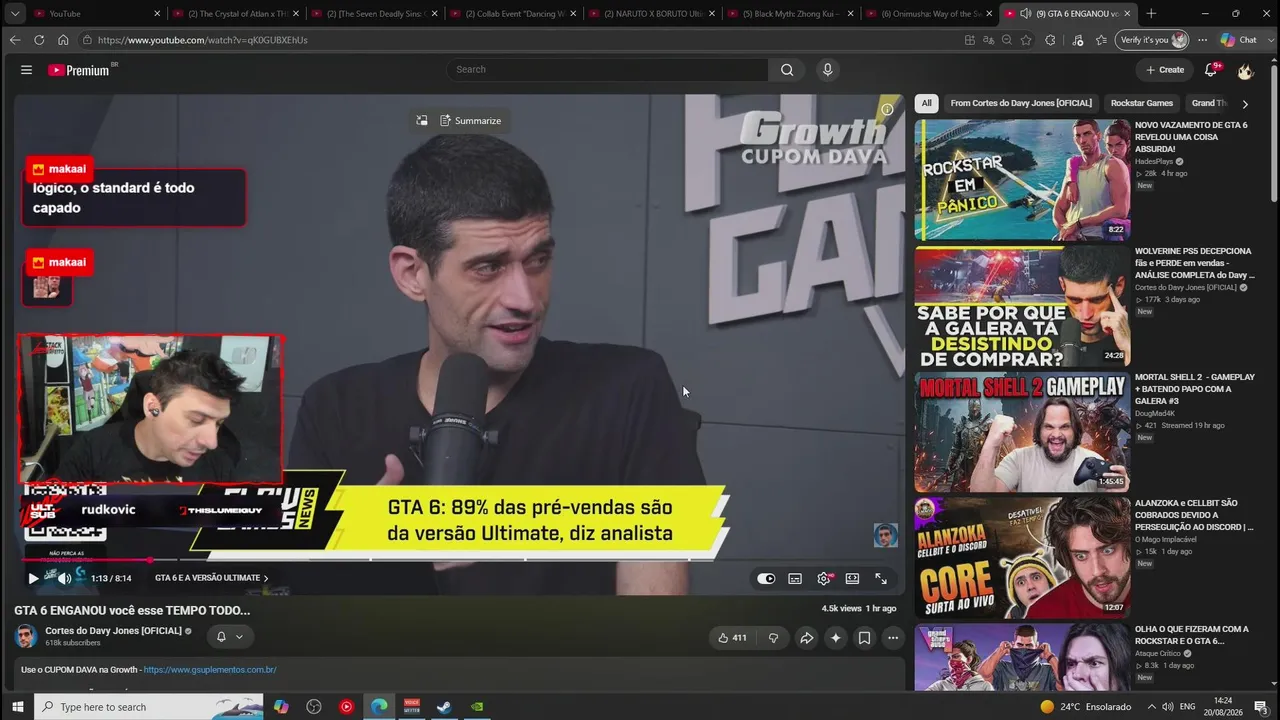Expand the tab search dropdown
Viewport: 1280px width, 720px height.
coord(14,13)
